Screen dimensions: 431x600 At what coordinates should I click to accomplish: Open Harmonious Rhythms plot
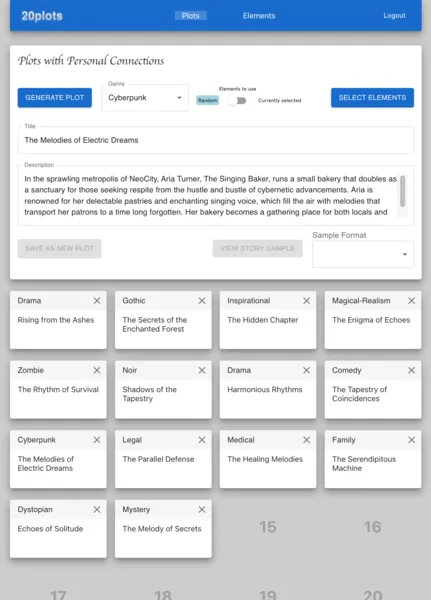pyautogui.click(x=268, y=390)
